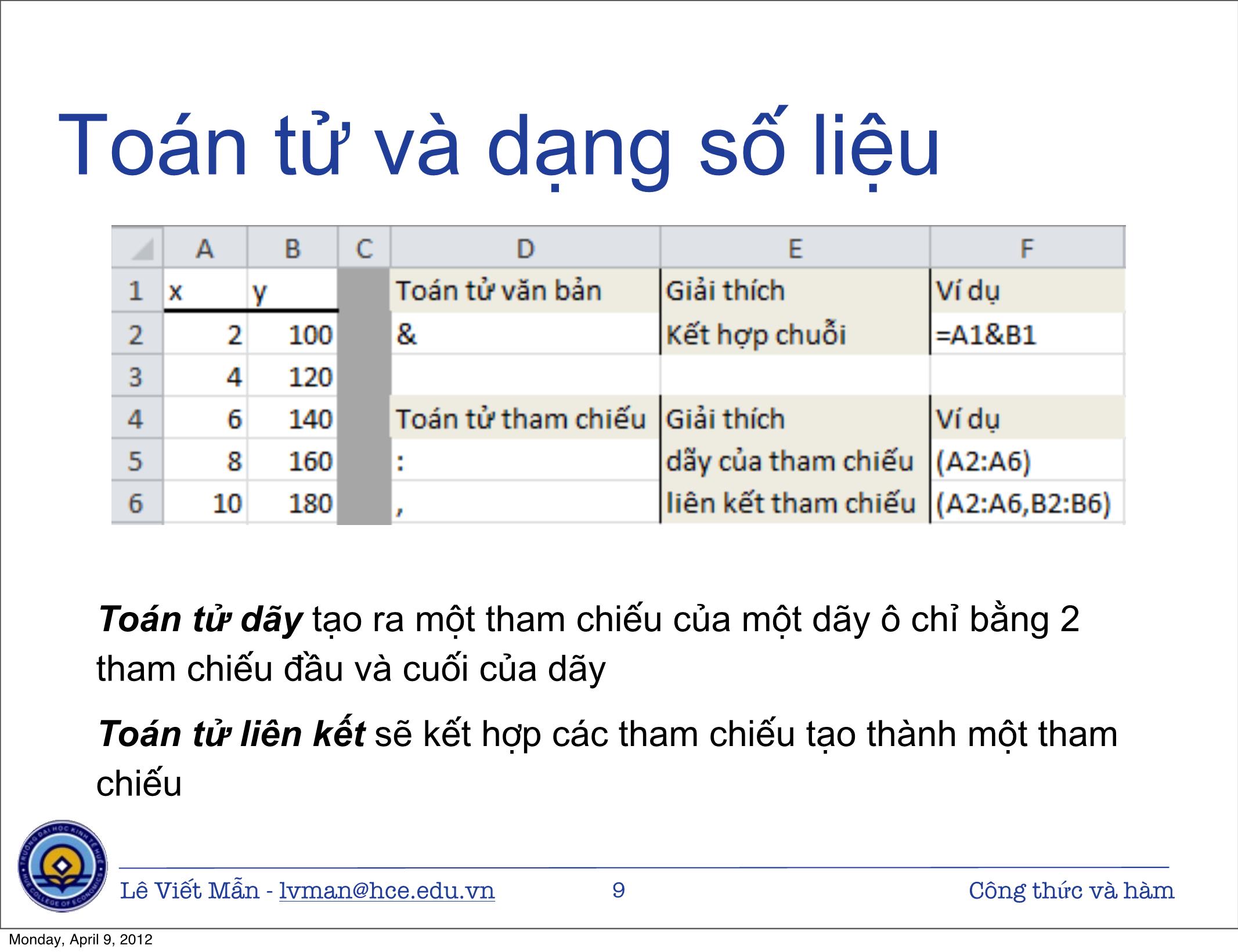Image resolution: width=1238 pixels, height=952 pixels.
Task: Click author name 'Lê Viết Mẫn'
Action: click(190, 891)
